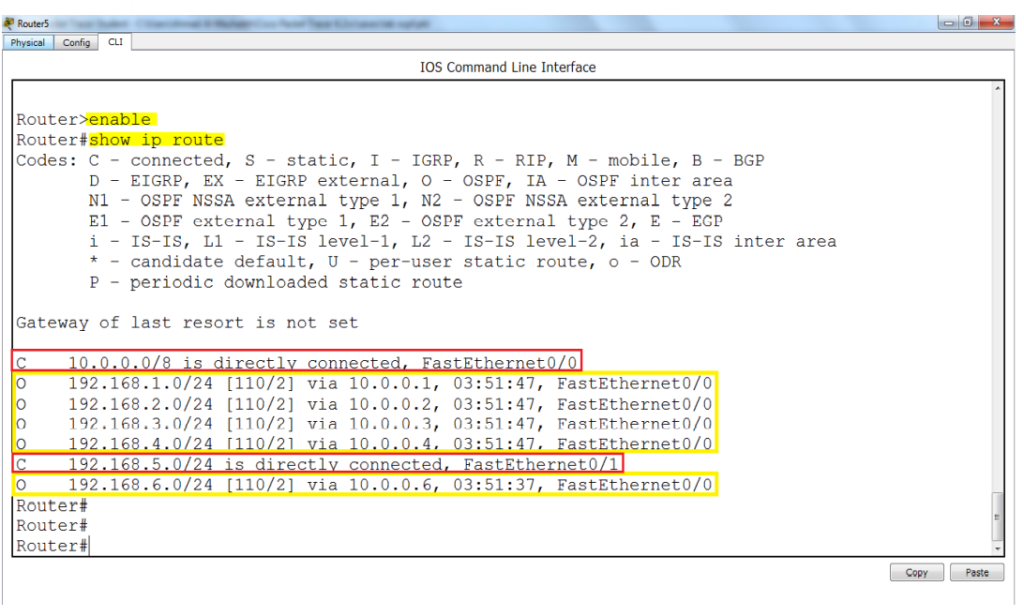Minimize the Router5 window

point(948,23)
